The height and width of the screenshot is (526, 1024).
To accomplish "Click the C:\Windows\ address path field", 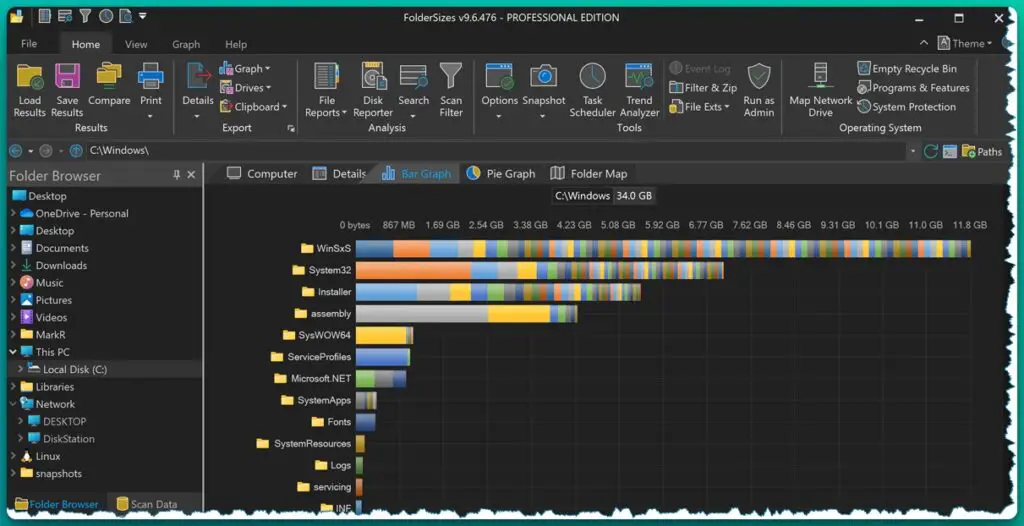I will coord(495,151).
